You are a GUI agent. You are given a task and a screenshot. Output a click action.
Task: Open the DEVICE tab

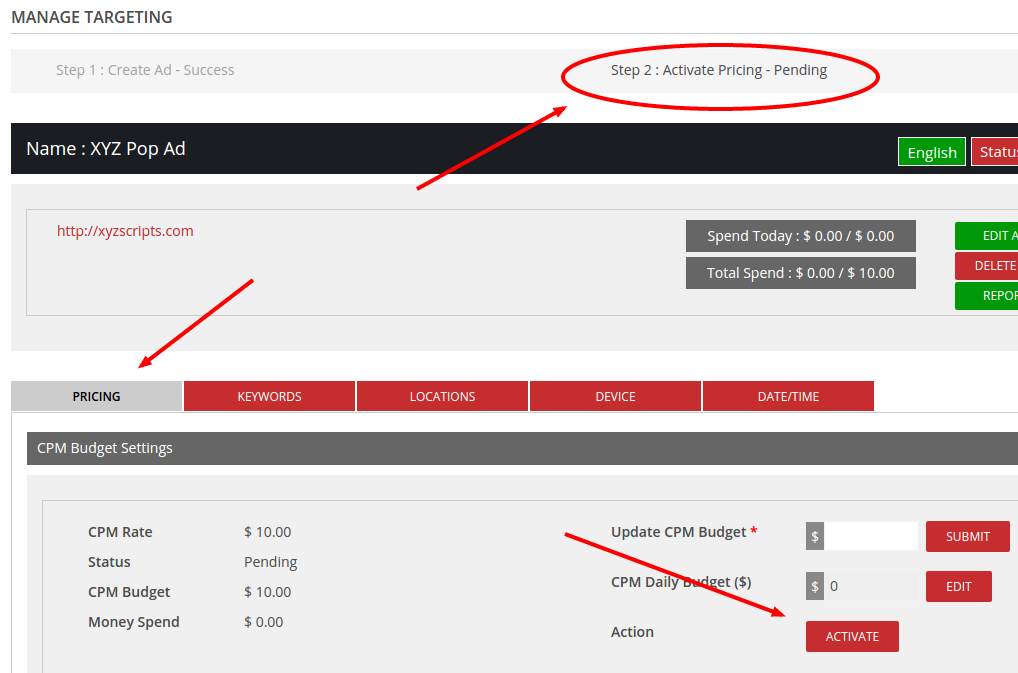tap(615, 396)
